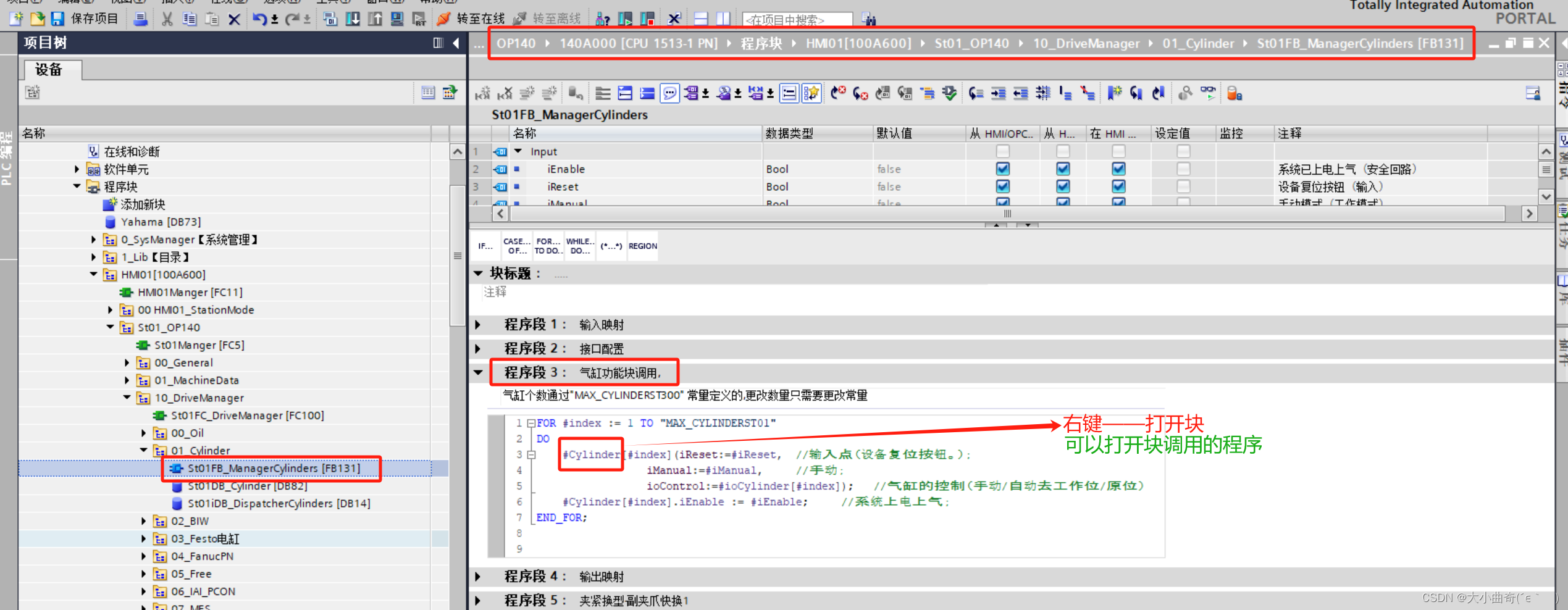Viewport: 1568px width, 610px height.
Task: Click the new project icon
Action: coord(16,19)
